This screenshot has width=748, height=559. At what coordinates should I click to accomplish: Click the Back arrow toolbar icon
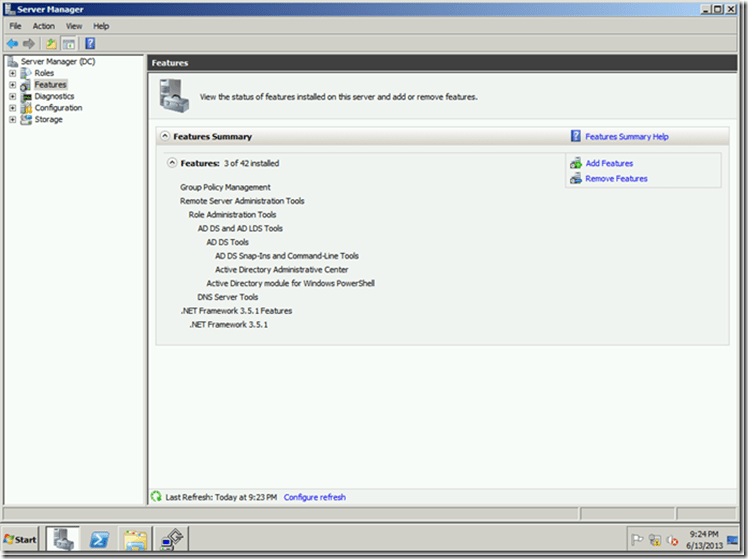pyautogui.click(x=12, y=44)
